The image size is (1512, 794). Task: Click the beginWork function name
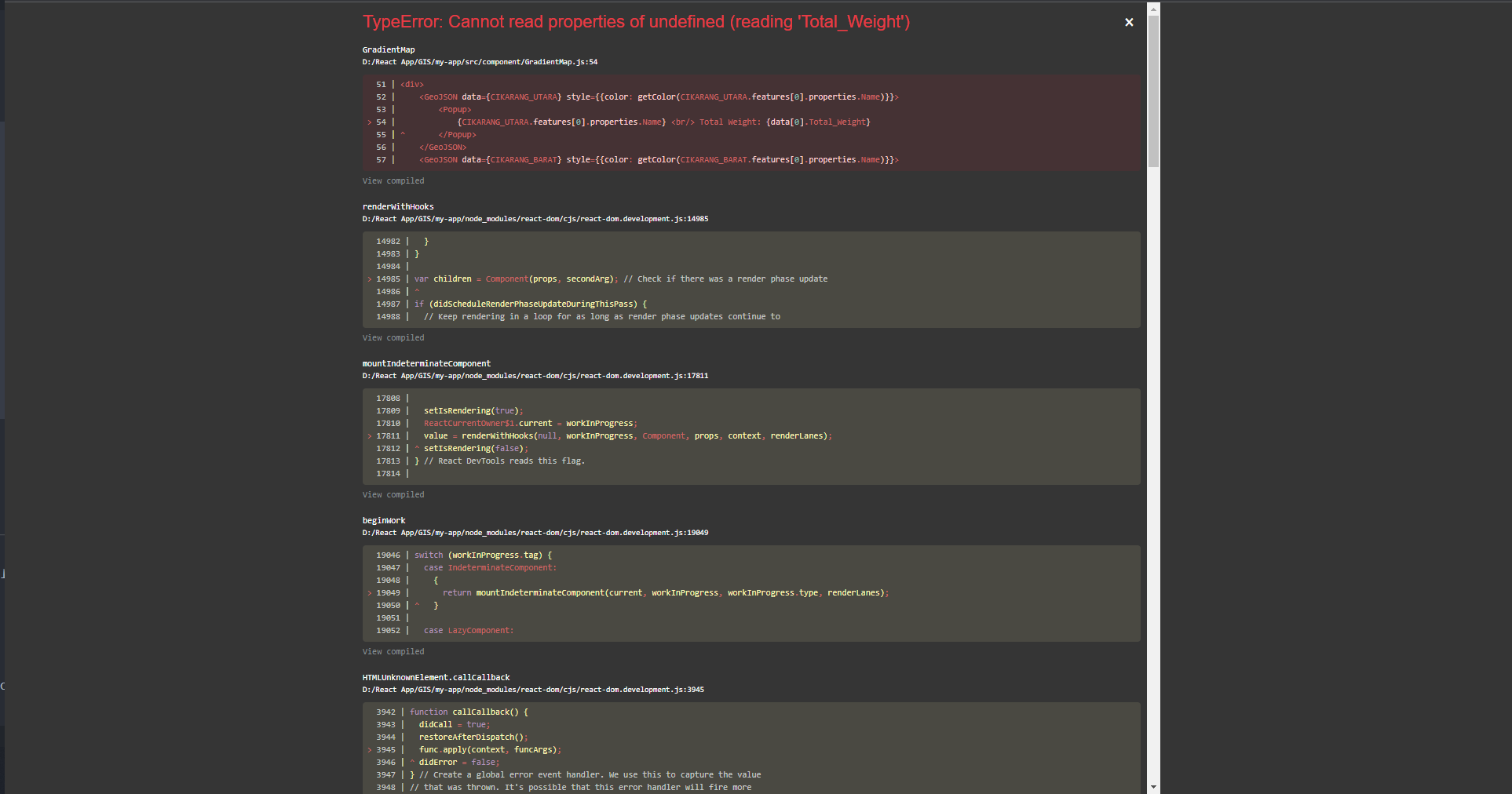(x=384, y=521)
